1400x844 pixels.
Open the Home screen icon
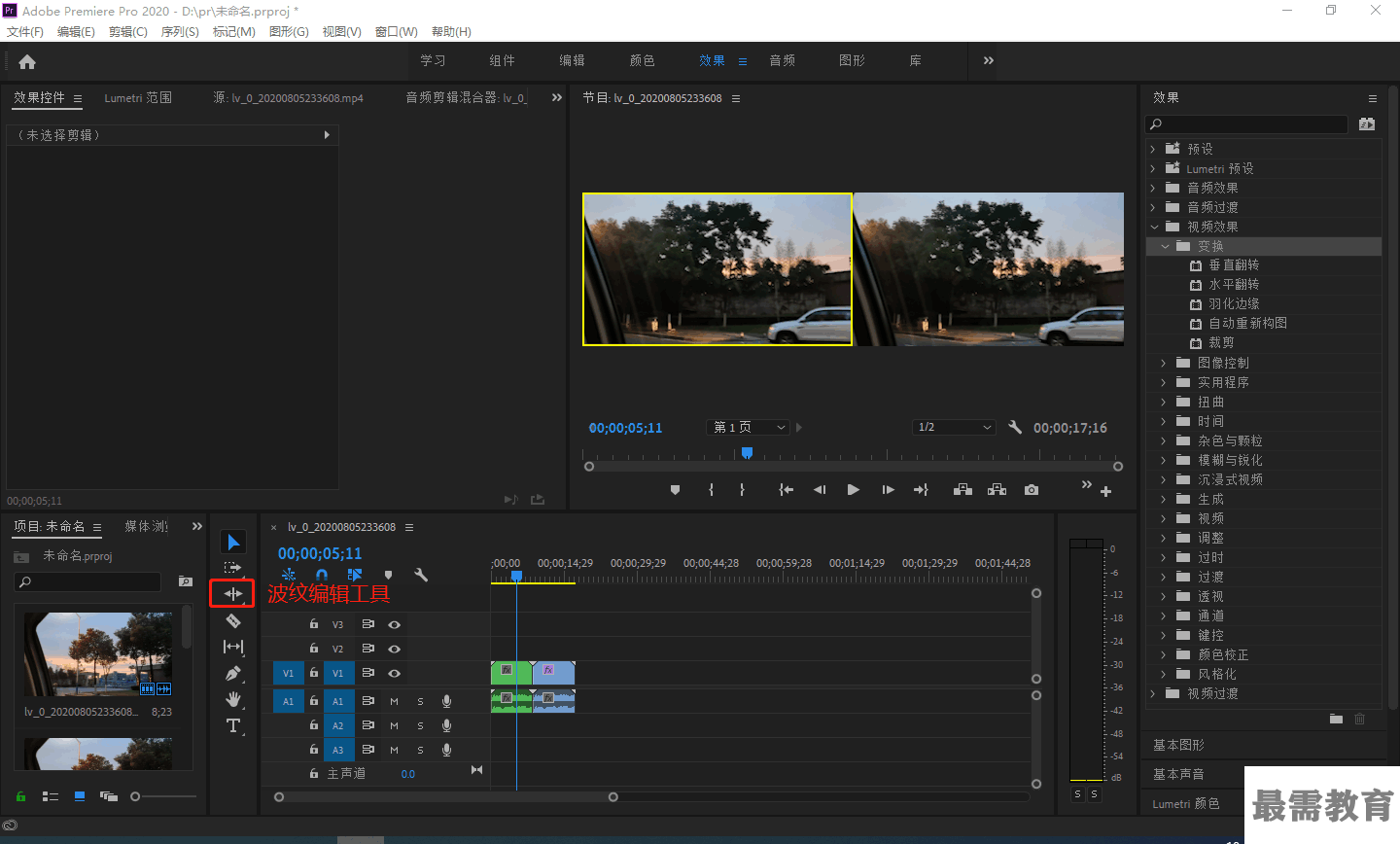click(27, 61)
